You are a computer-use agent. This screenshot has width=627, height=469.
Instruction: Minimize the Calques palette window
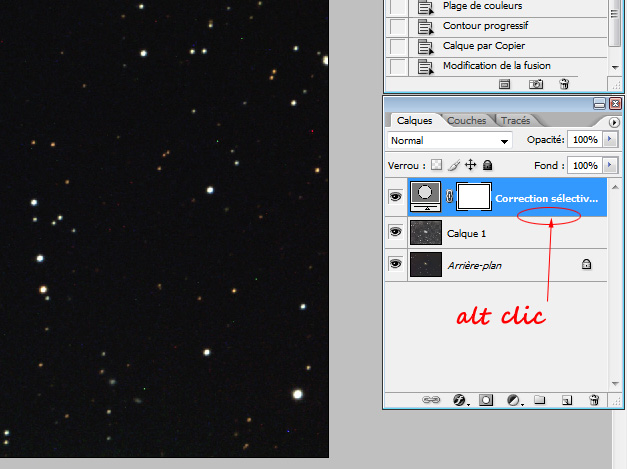(x=599, y=104)
